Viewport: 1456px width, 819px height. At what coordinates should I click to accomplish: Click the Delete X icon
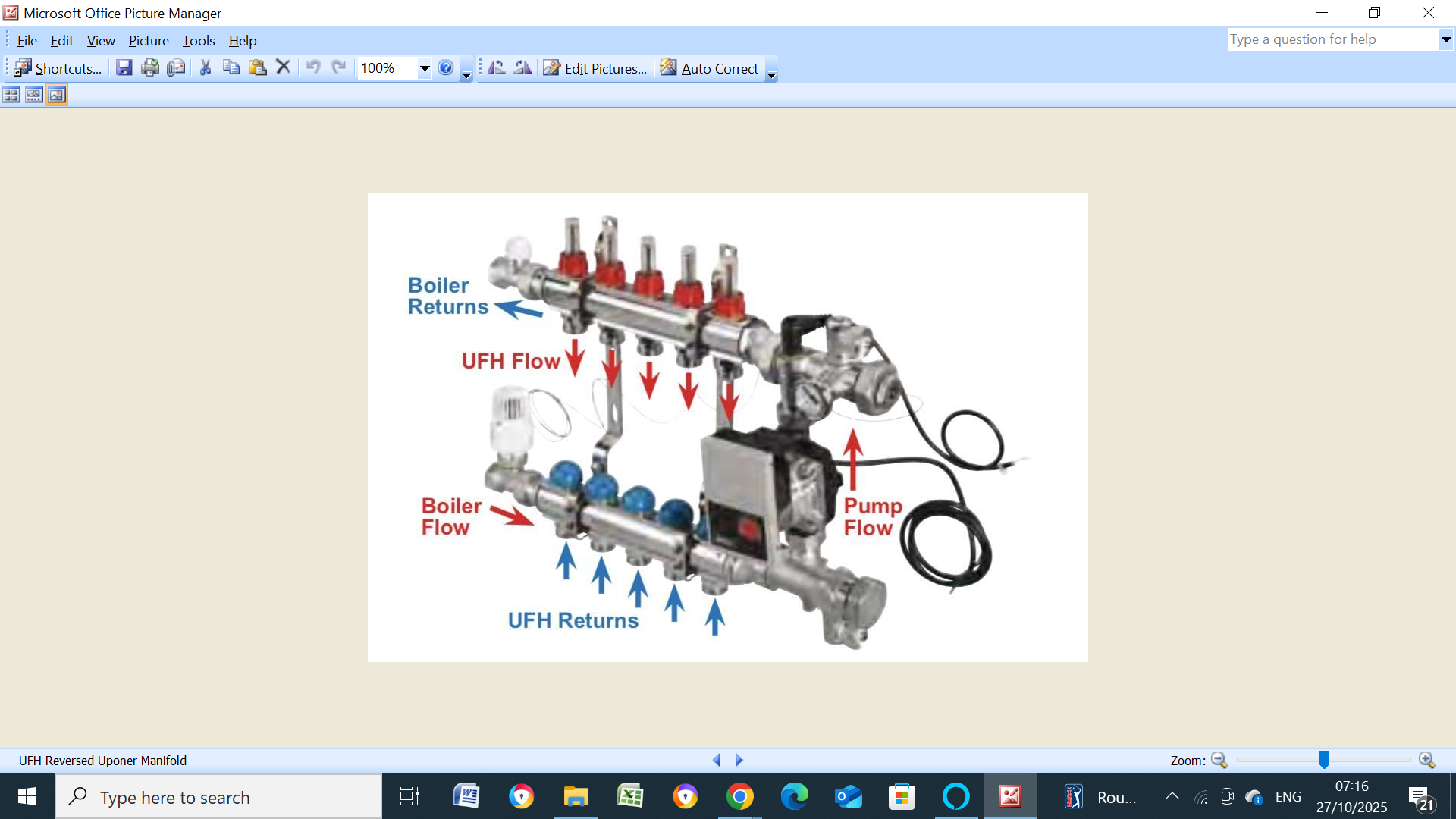click(x=284, y=67)
